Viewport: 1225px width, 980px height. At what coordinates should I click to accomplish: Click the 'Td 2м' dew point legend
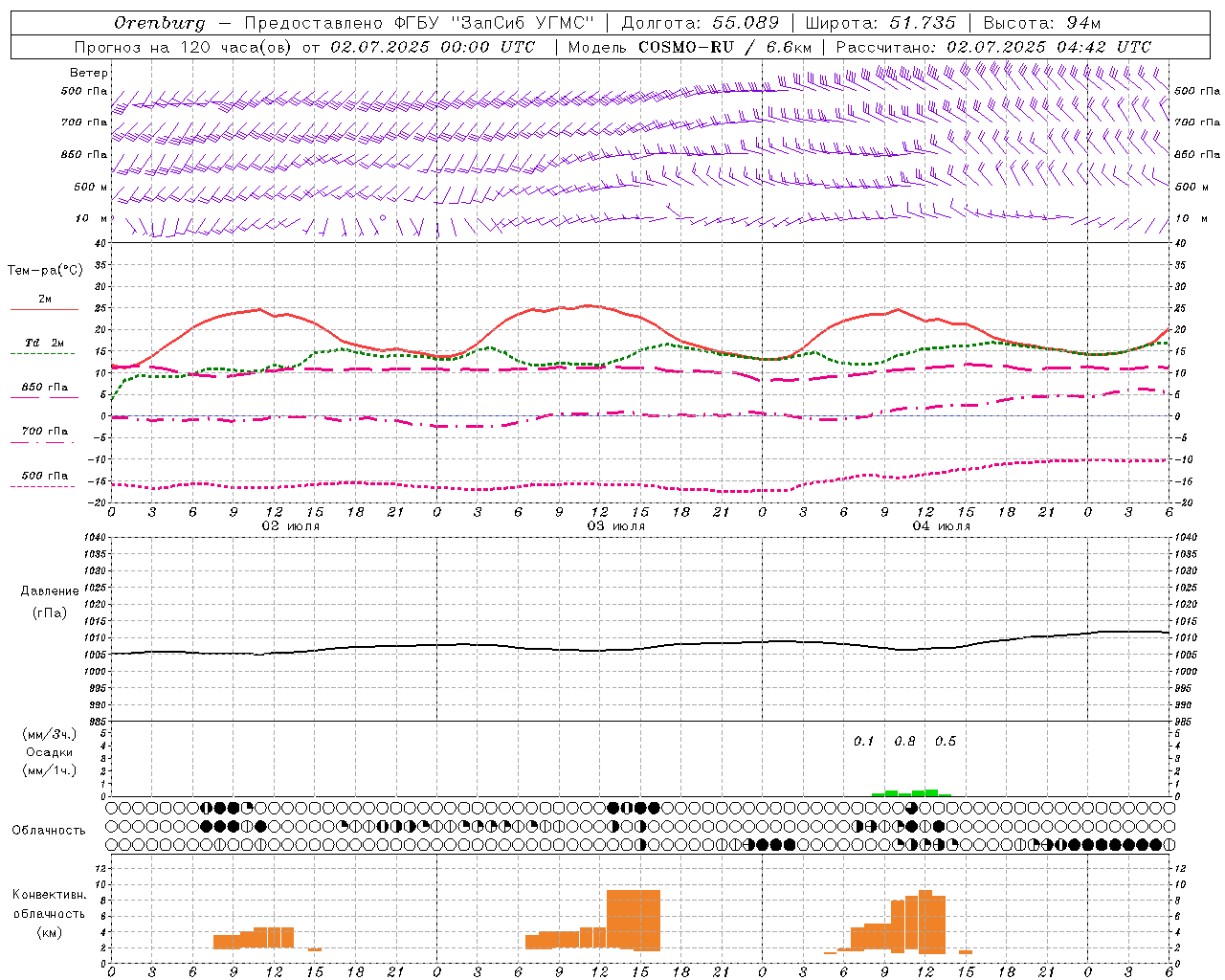coord(44,343)
